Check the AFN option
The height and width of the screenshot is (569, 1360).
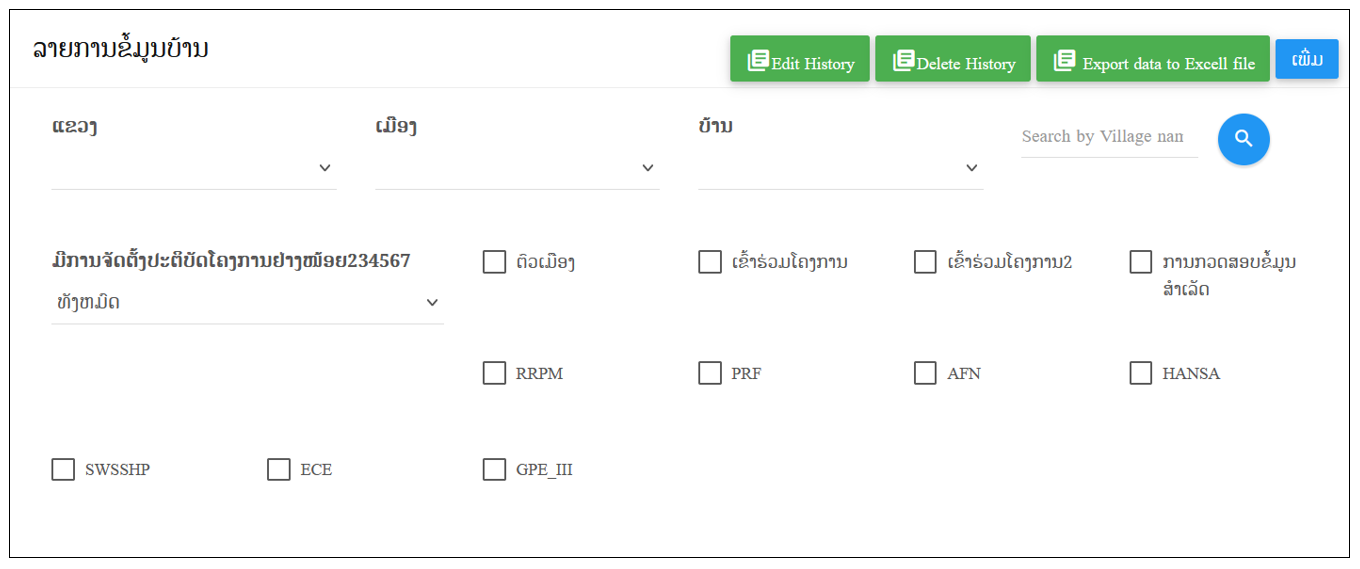pos(925,373)
